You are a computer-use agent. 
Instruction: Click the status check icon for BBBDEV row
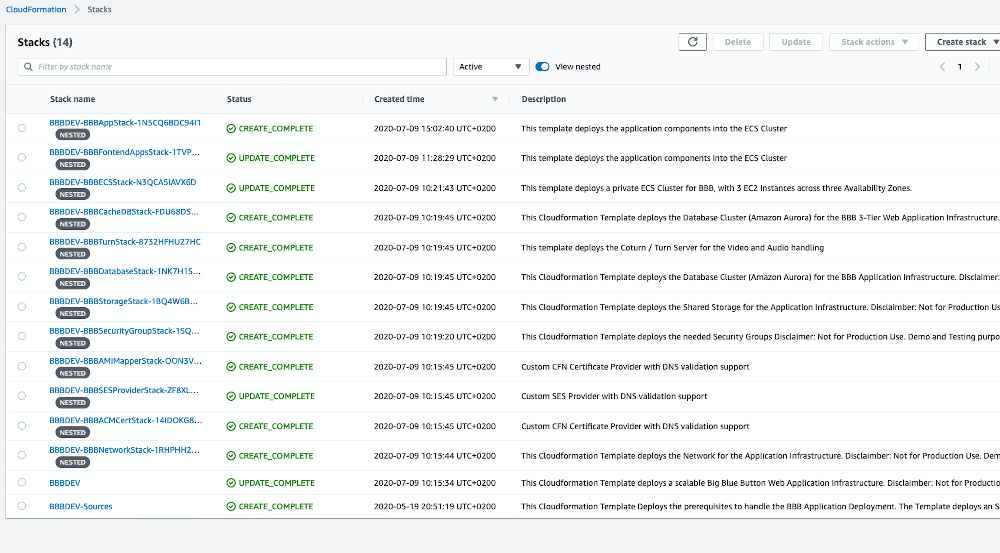(x=231, y=483)
